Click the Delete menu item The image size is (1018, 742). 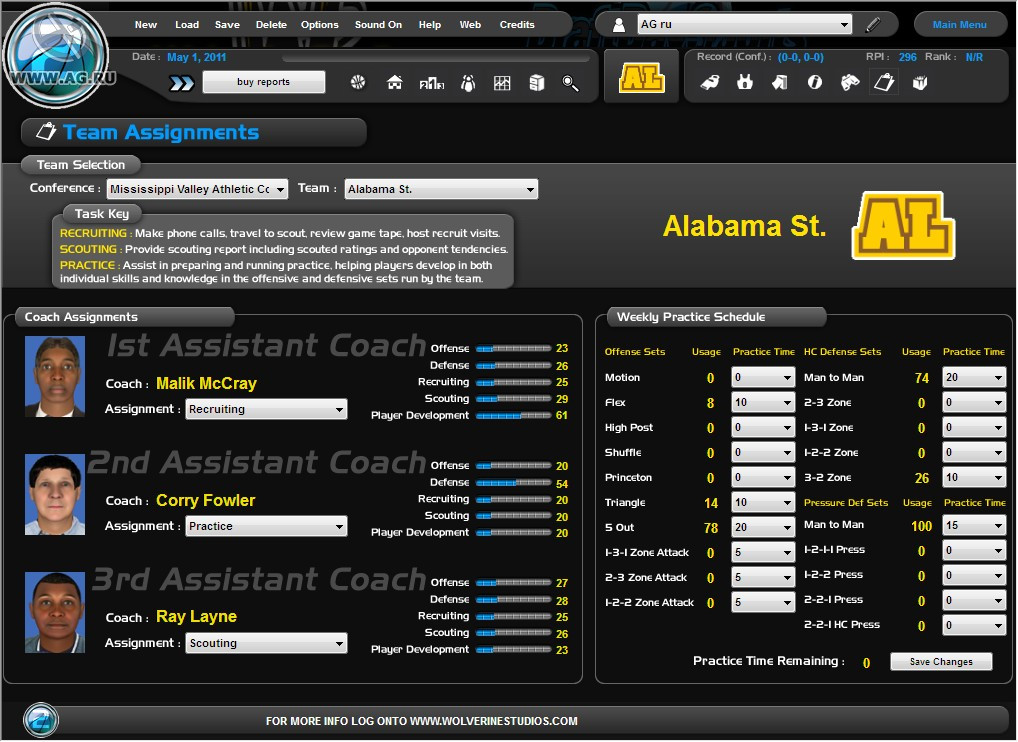click(271, 25)
